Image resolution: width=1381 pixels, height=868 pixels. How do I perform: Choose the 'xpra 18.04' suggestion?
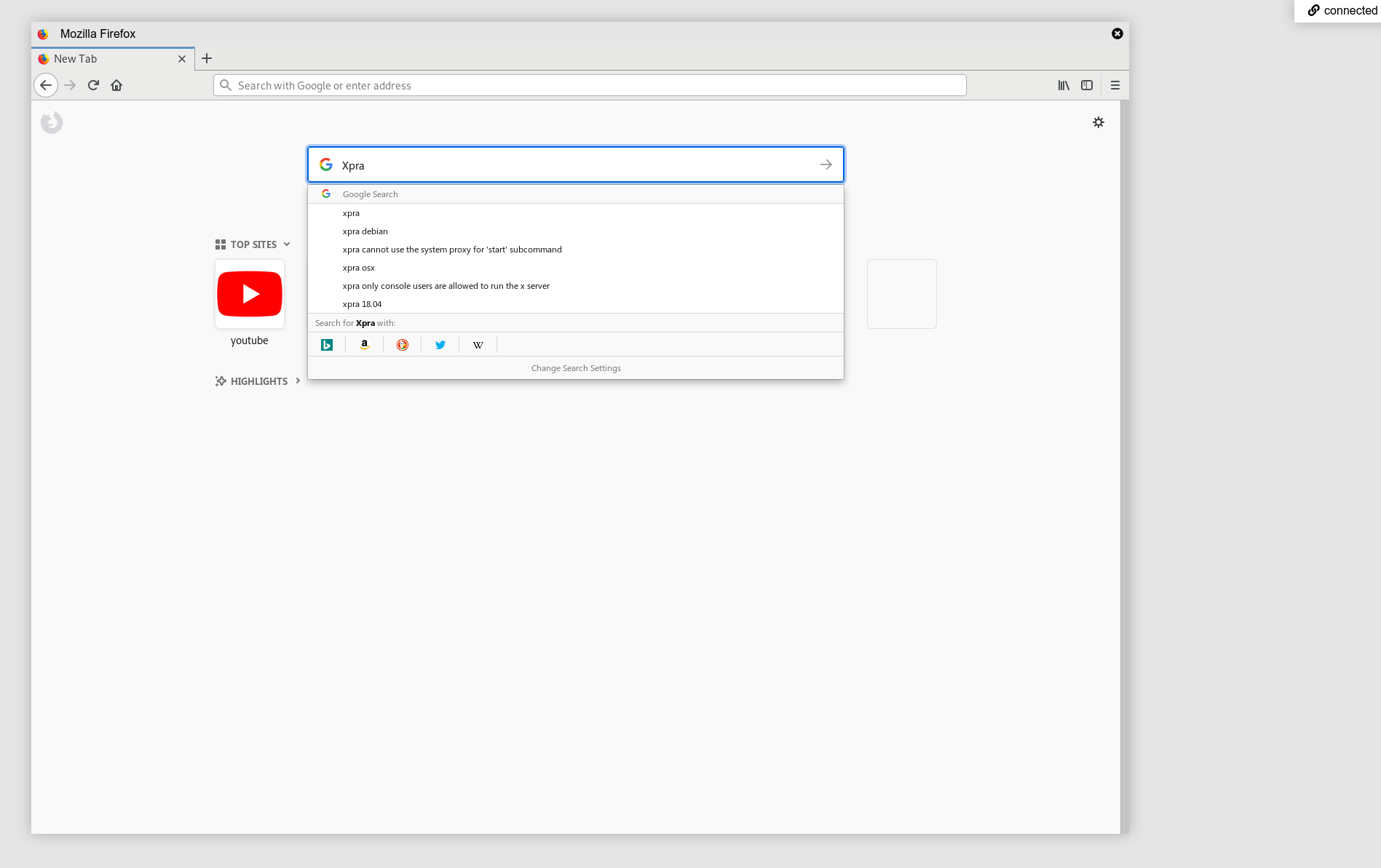(576, 304)
